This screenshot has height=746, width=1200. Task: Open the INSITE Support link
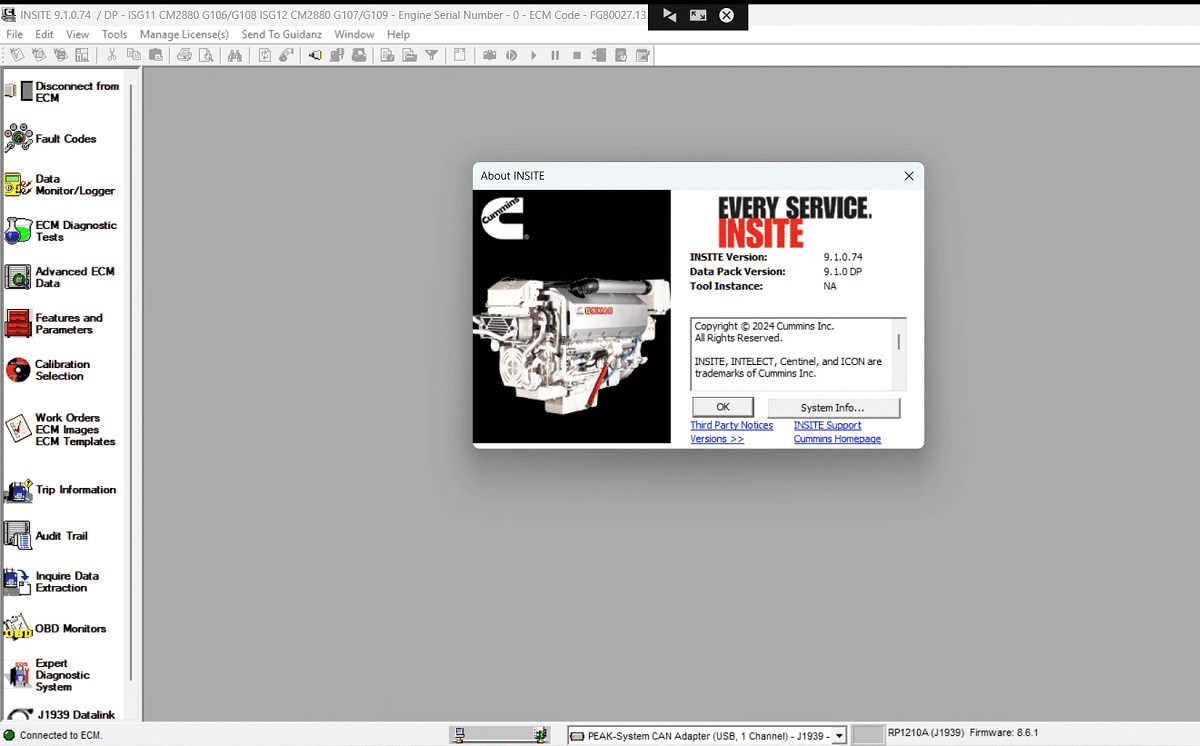pyautogui.click(x=827, y=425)
